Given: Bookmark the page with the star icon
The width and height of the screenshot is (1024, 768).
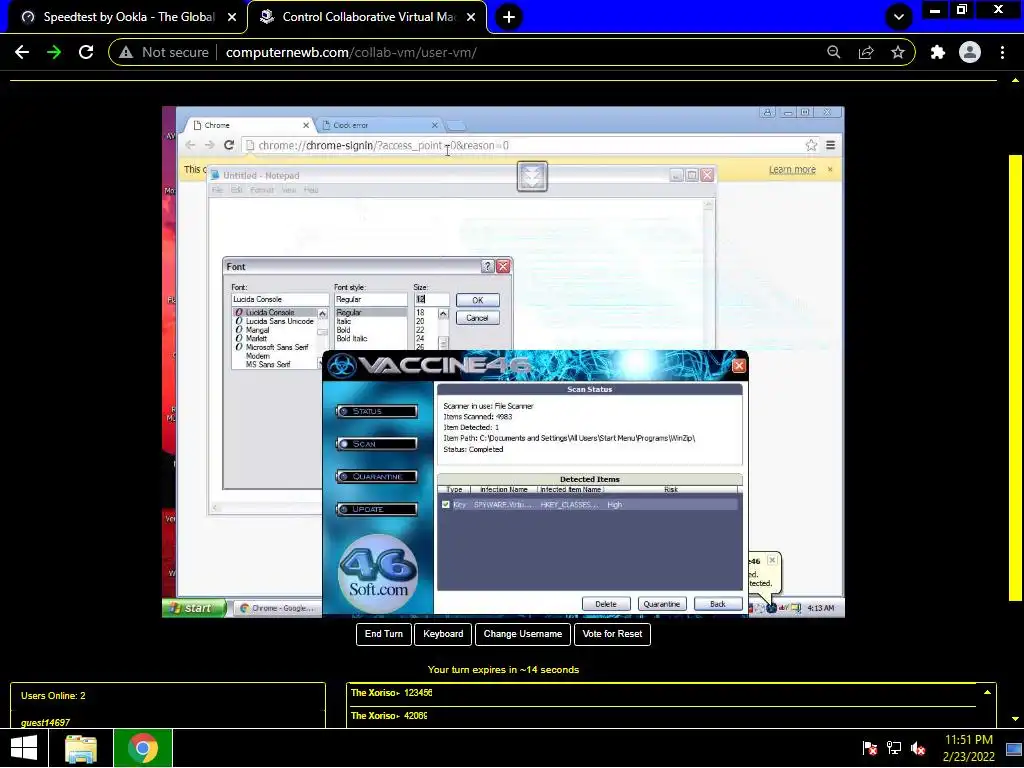Looking at the screenshot, I should [898, 52].
